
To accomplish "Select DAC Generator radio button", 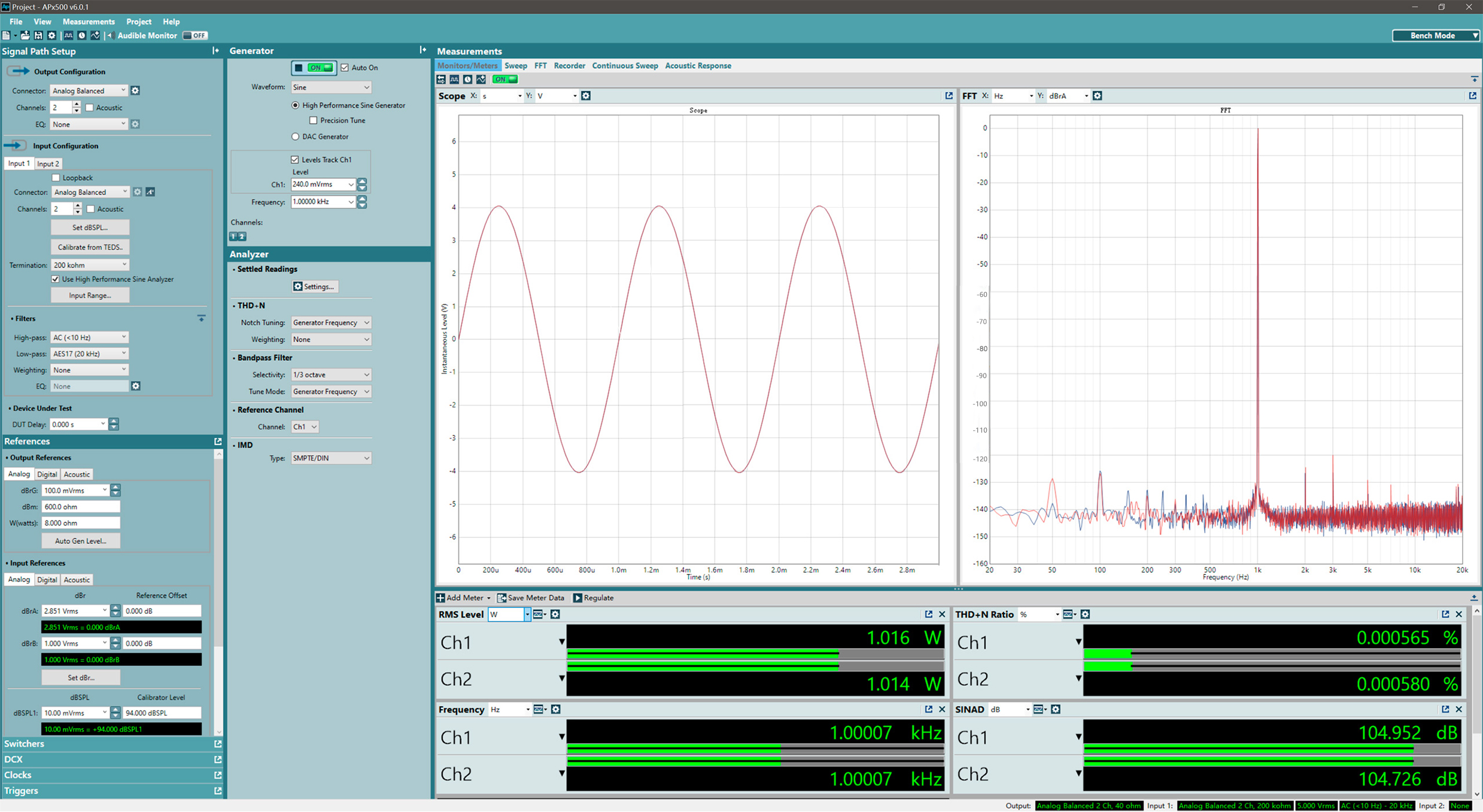I will click(x=295, y=136).
